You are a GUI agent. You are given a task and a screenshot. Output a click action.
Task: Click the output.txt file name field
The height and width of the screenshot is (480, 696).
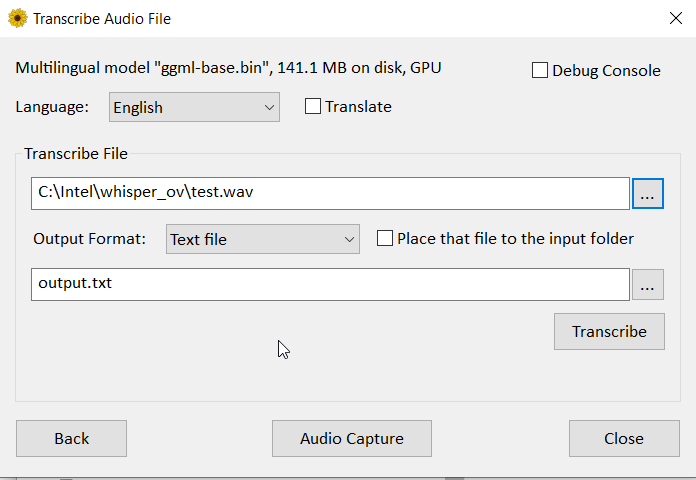pos(330,284)
